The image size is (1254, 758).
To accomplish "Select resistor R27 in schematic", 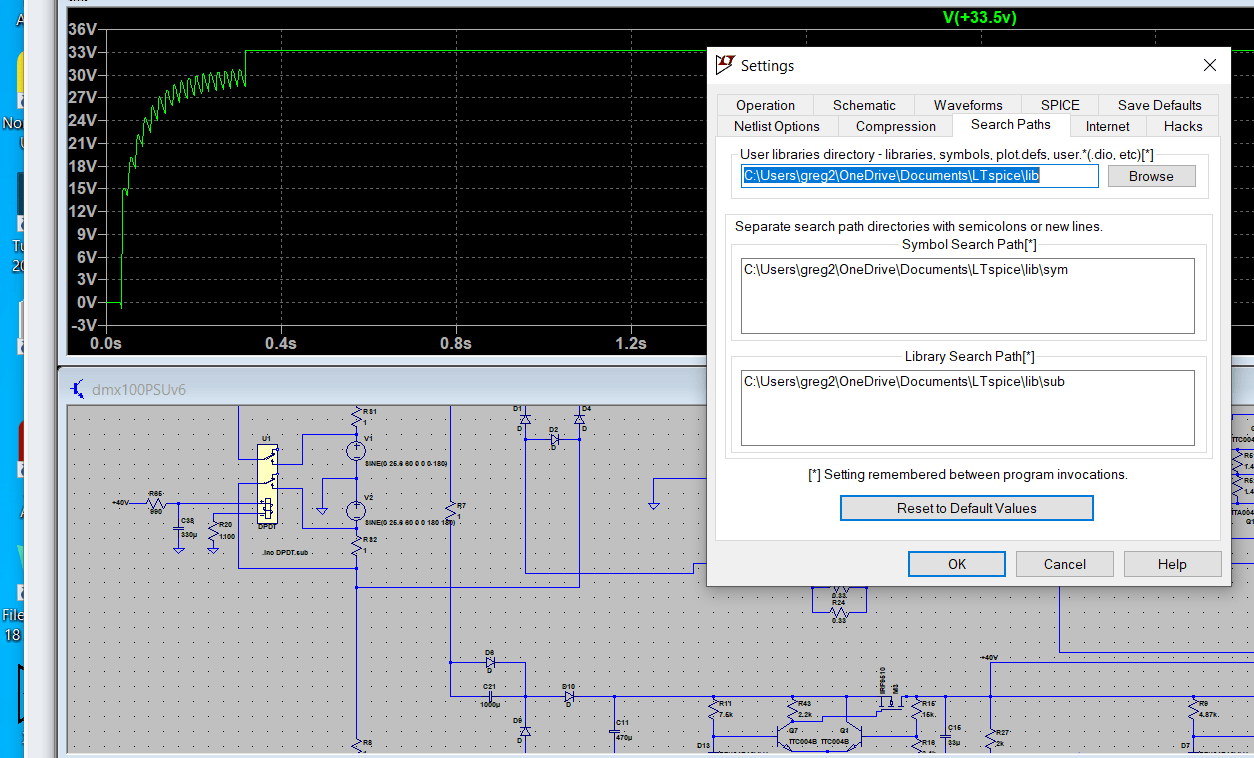I will pos(990,739).
